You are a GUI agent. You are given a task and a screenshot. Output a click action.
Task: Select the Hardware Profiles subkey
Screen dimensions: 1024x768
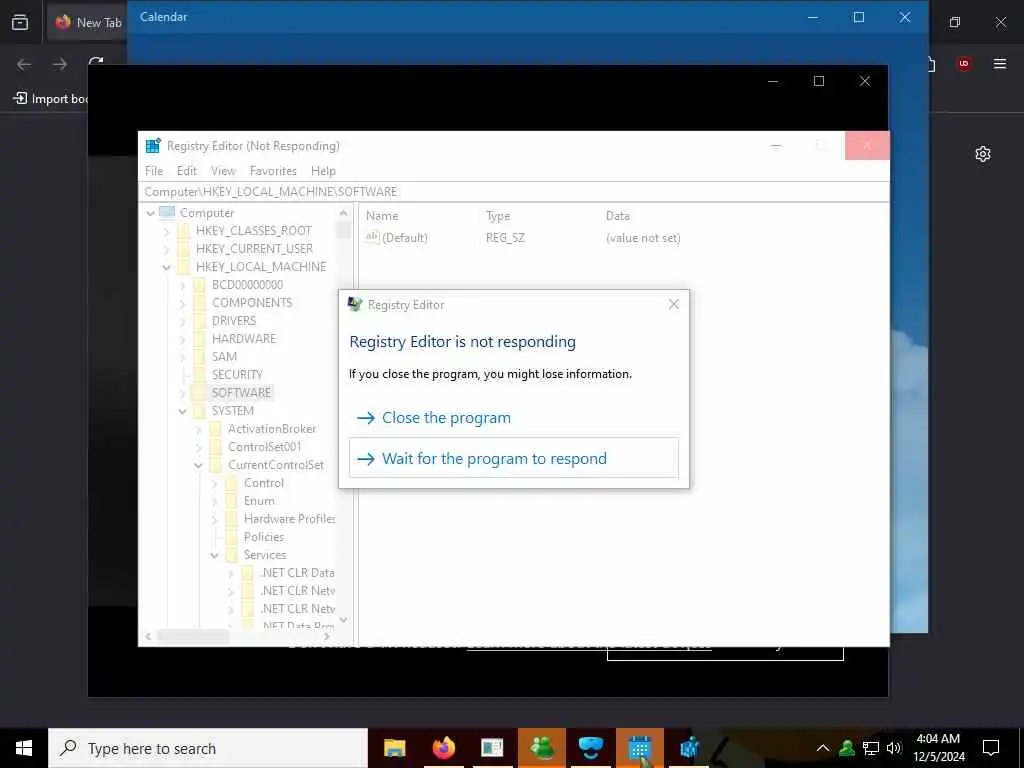[289, 519]
